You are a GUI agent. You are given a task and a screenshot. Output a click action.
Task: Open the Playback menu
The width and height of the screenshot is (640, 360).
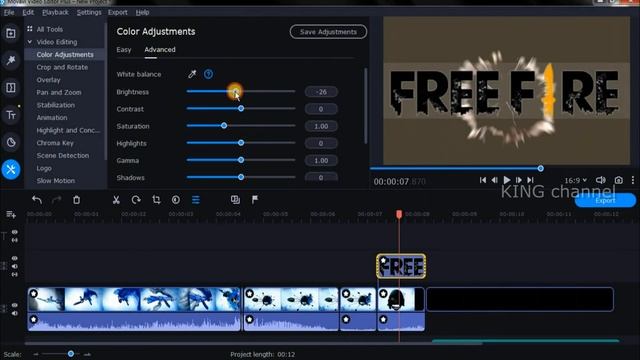click(56, 12)
